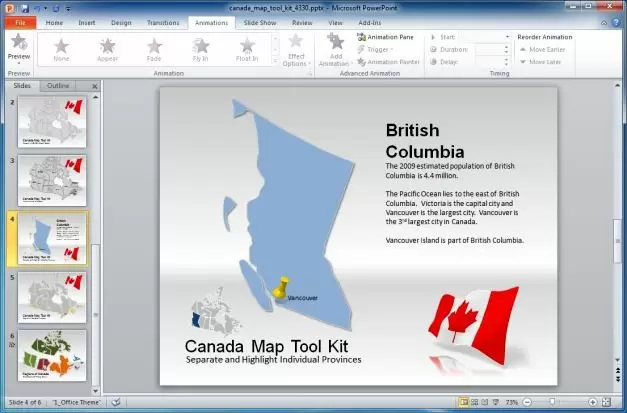Click the spell check icon in status bar
The width and height of the screenshot is (627, 413).
pos(116,402)
